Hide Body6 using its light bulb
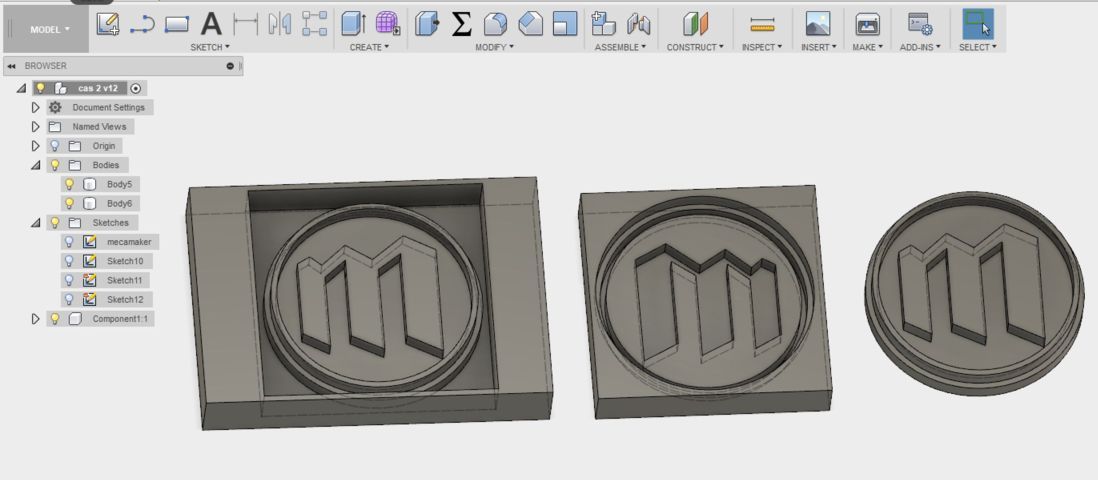 [69, 203]
